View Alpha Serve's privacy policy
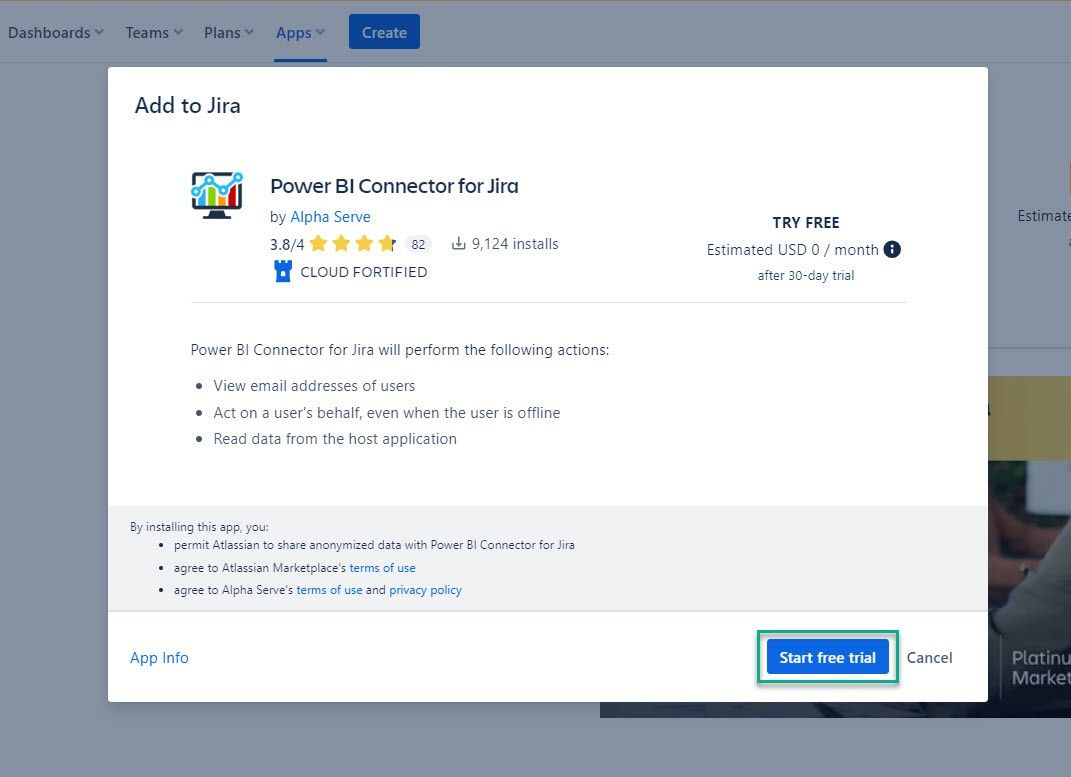The height and width of the screenshot is (777, 1071). 425,590
